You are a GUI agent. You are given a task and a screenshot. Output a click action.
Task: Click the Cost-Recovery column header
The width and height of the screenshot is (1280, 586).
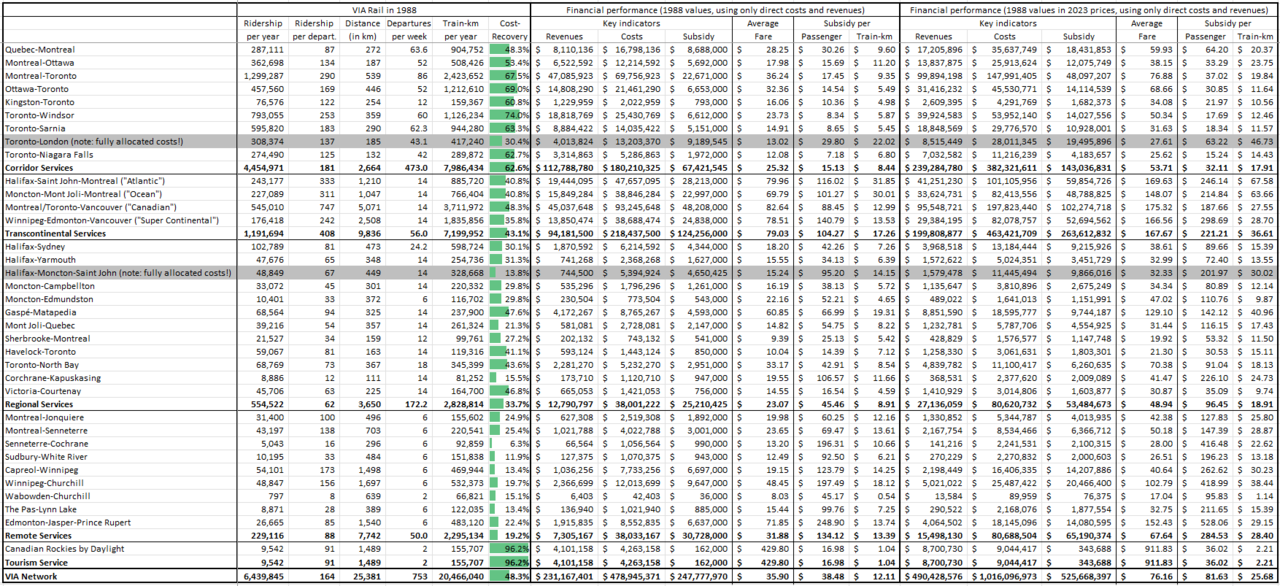(509, 29)
